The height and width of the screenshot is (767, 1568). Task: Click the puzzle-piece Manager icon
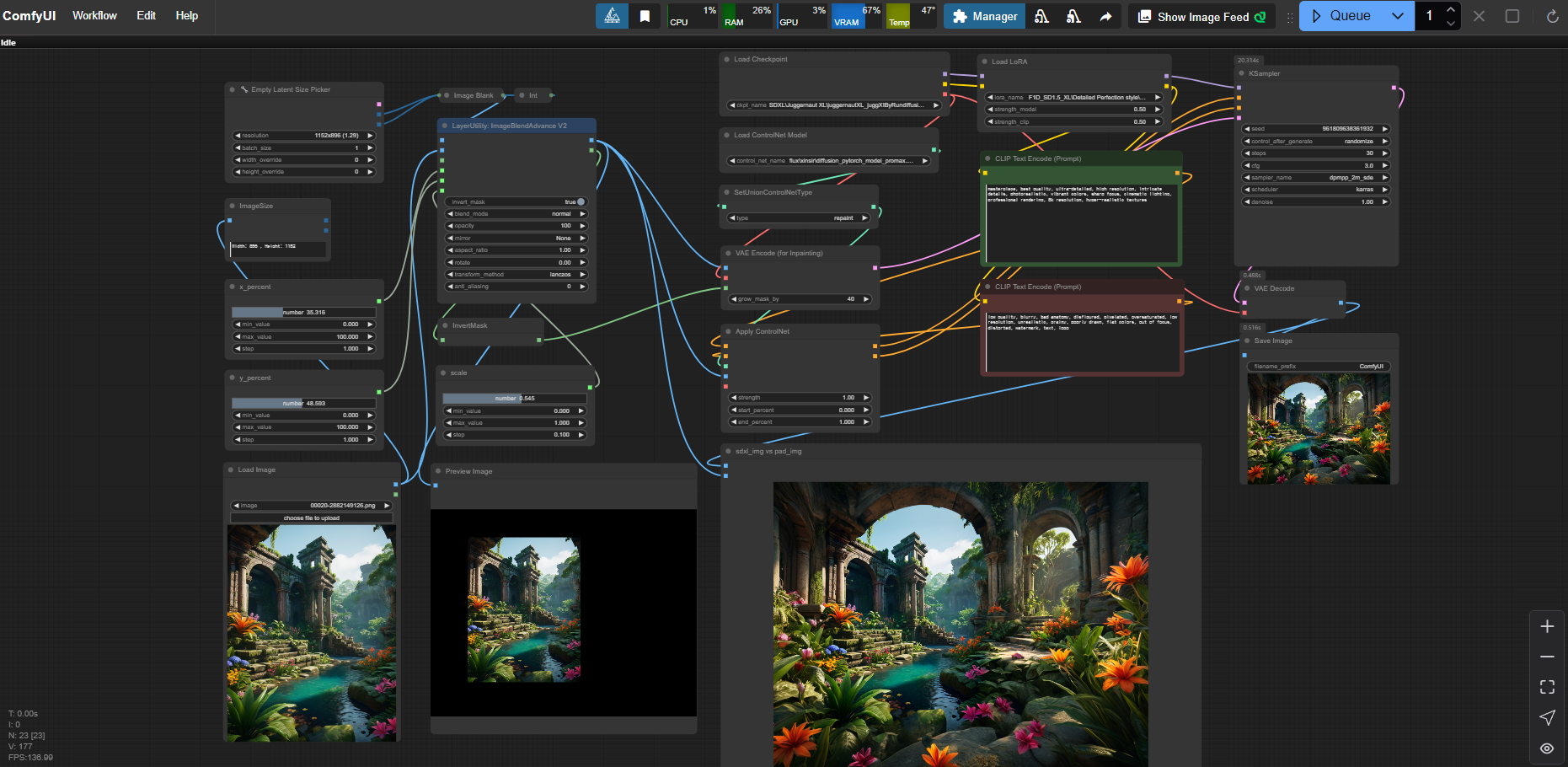click(960, 16)
